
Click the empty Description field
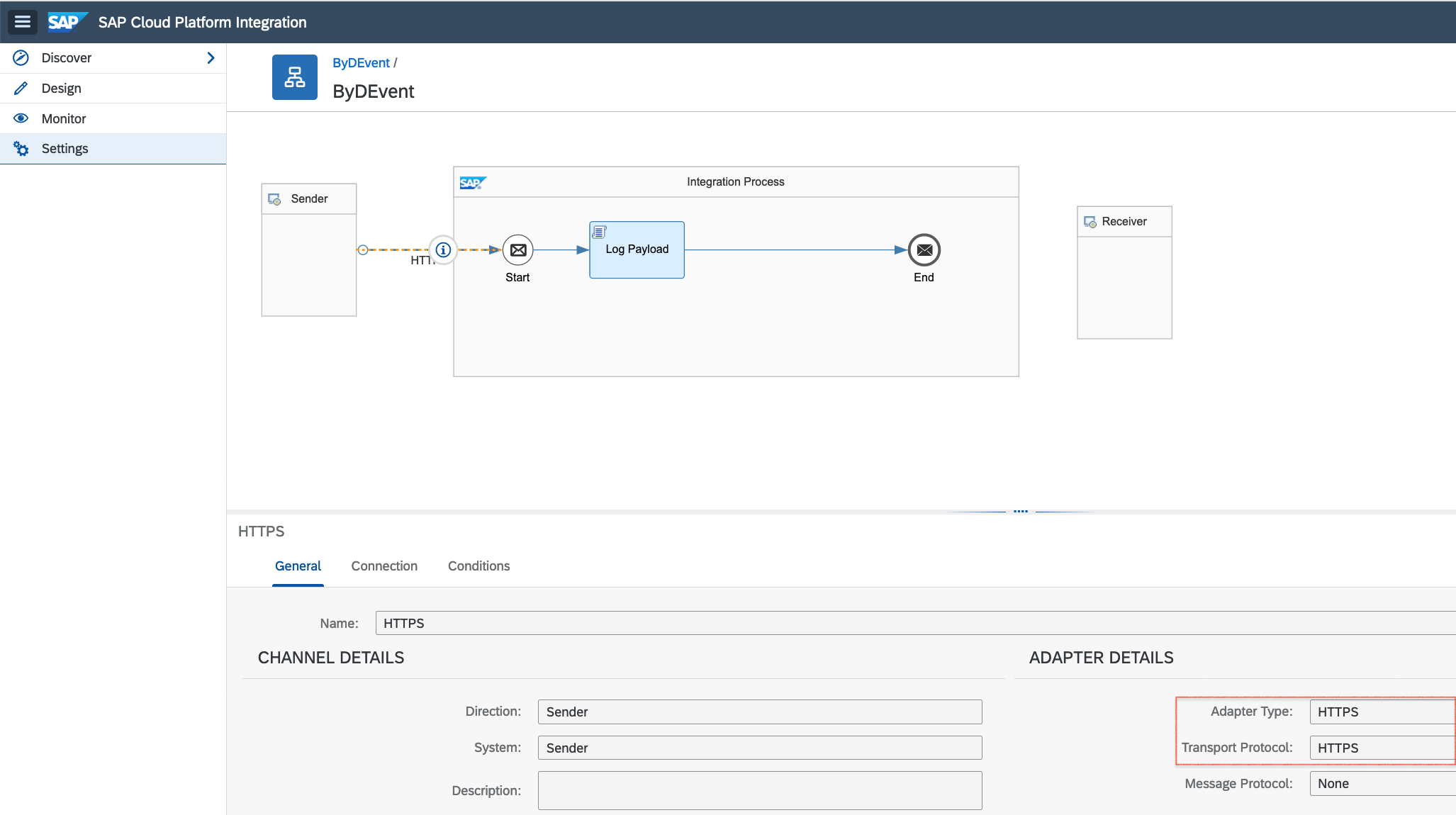click(x=760, y=790)
